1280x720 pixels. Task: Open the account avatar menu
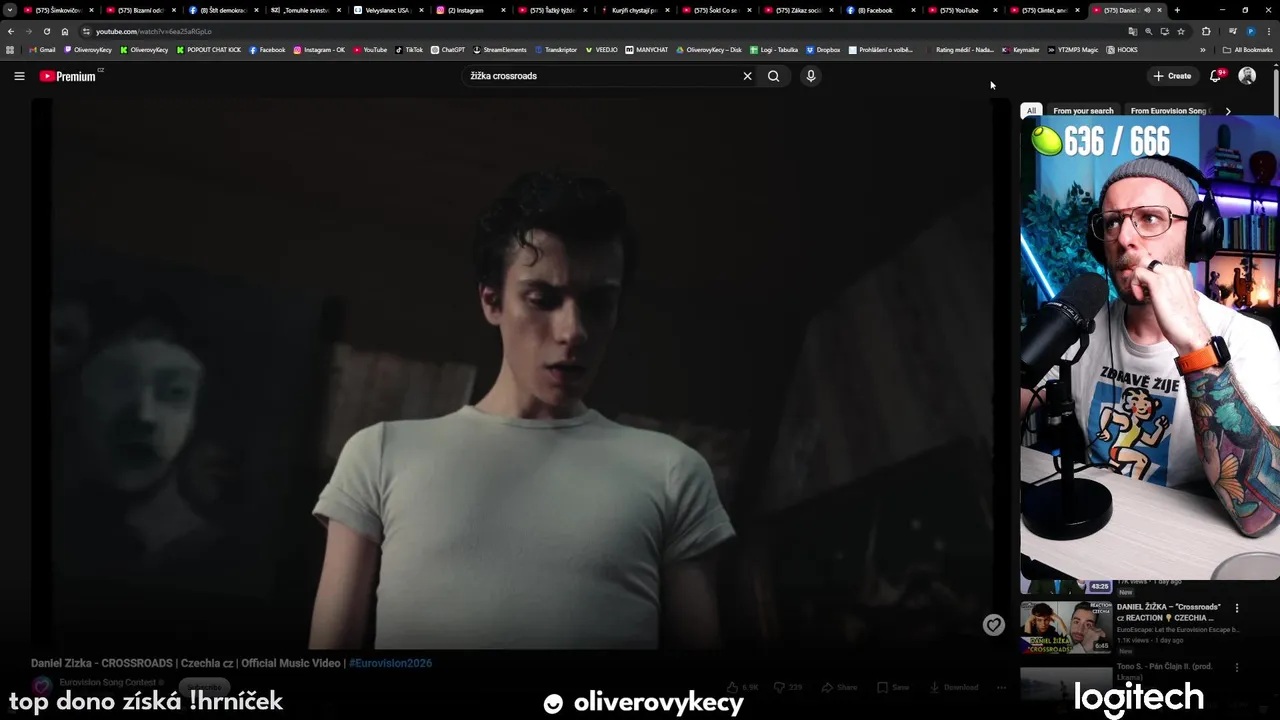(1247, 76)
